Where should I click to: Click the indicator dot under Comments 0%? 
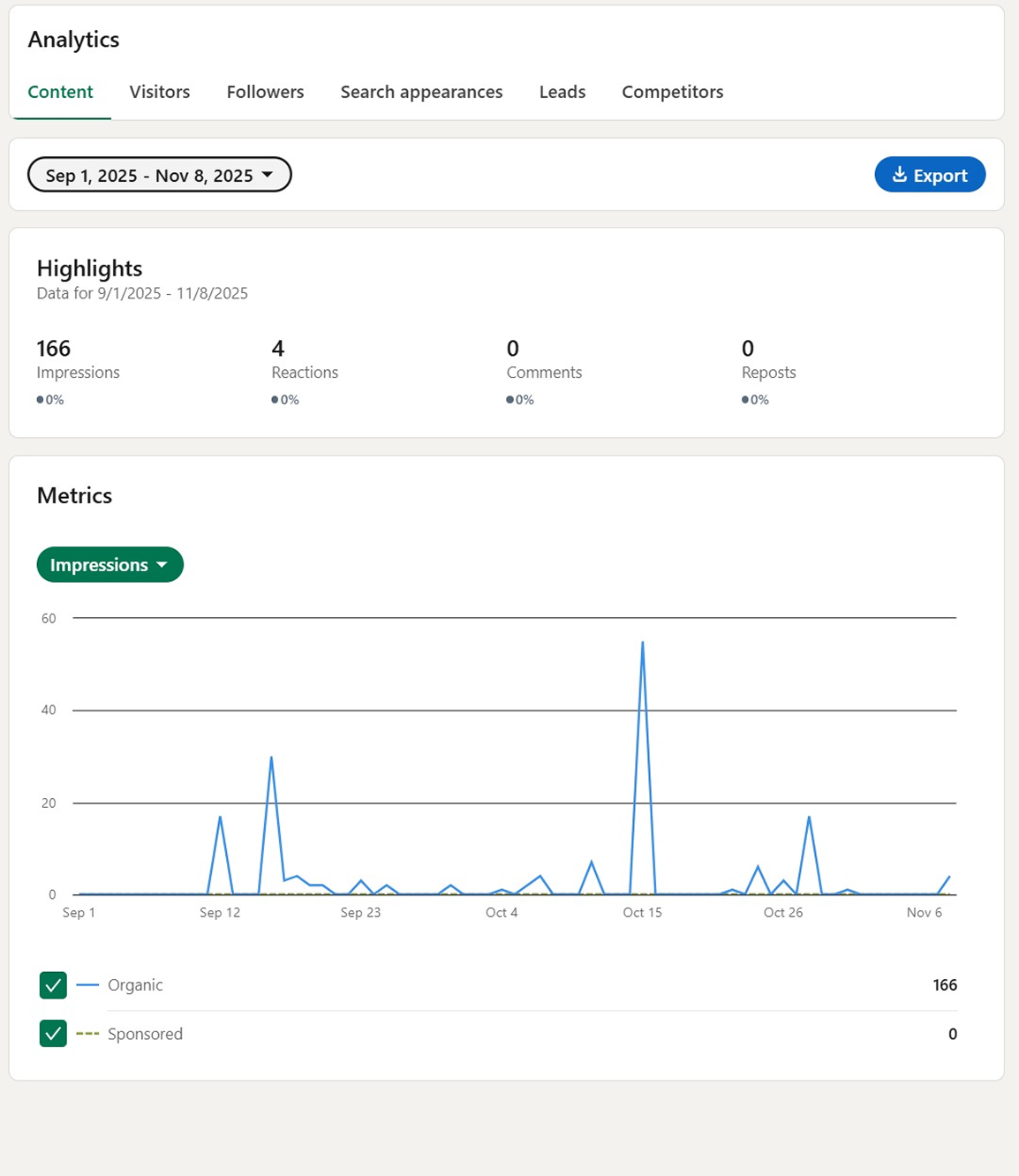click(x=509, y=399)
